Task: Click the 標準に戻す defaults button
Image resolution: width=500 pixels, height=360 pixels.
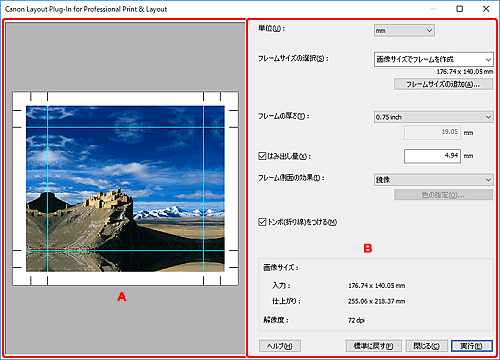Action: (373, 346)
